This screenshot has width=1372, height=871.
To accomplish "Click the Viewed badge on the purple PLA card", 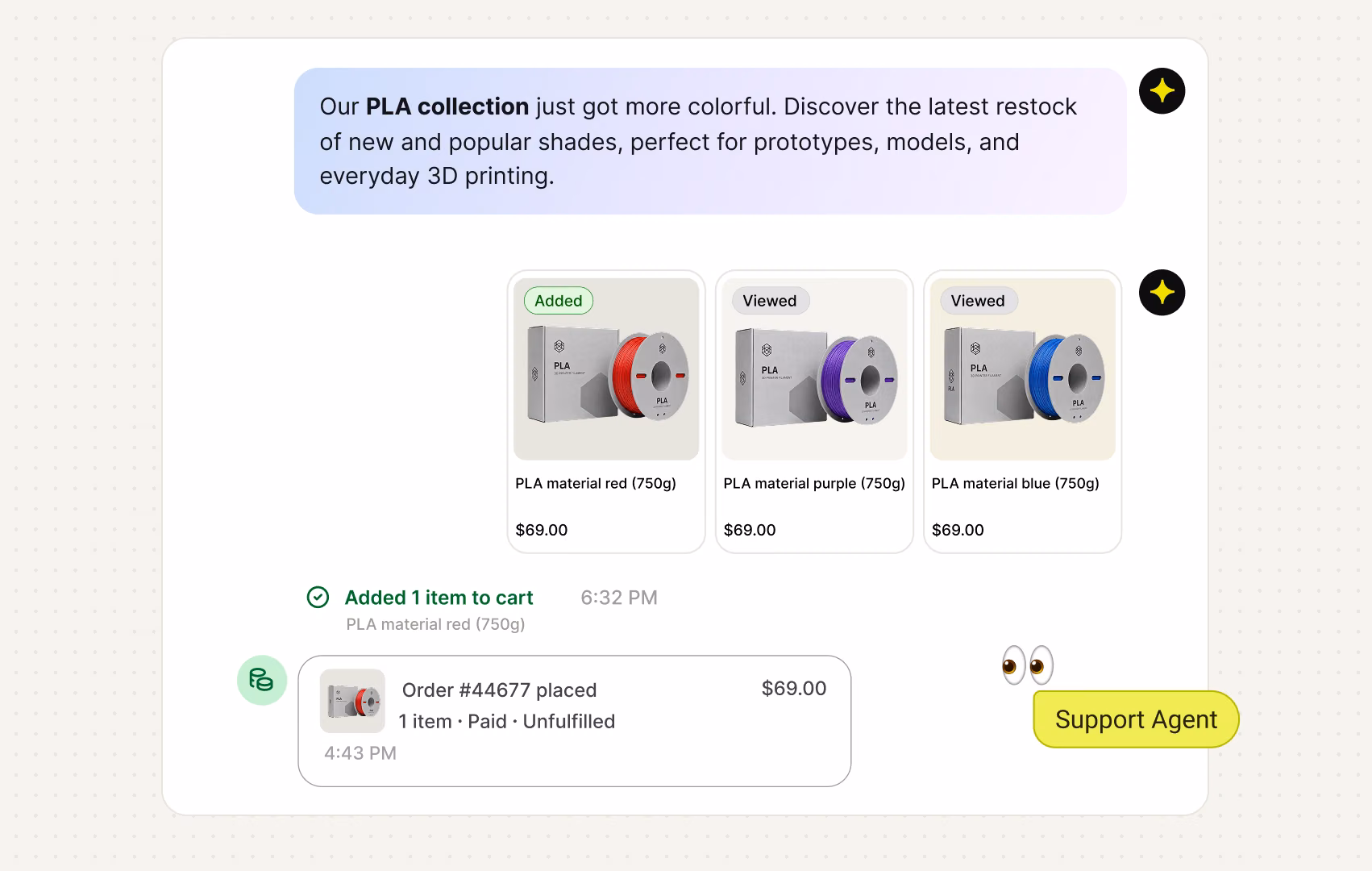I will pos(770,301).
